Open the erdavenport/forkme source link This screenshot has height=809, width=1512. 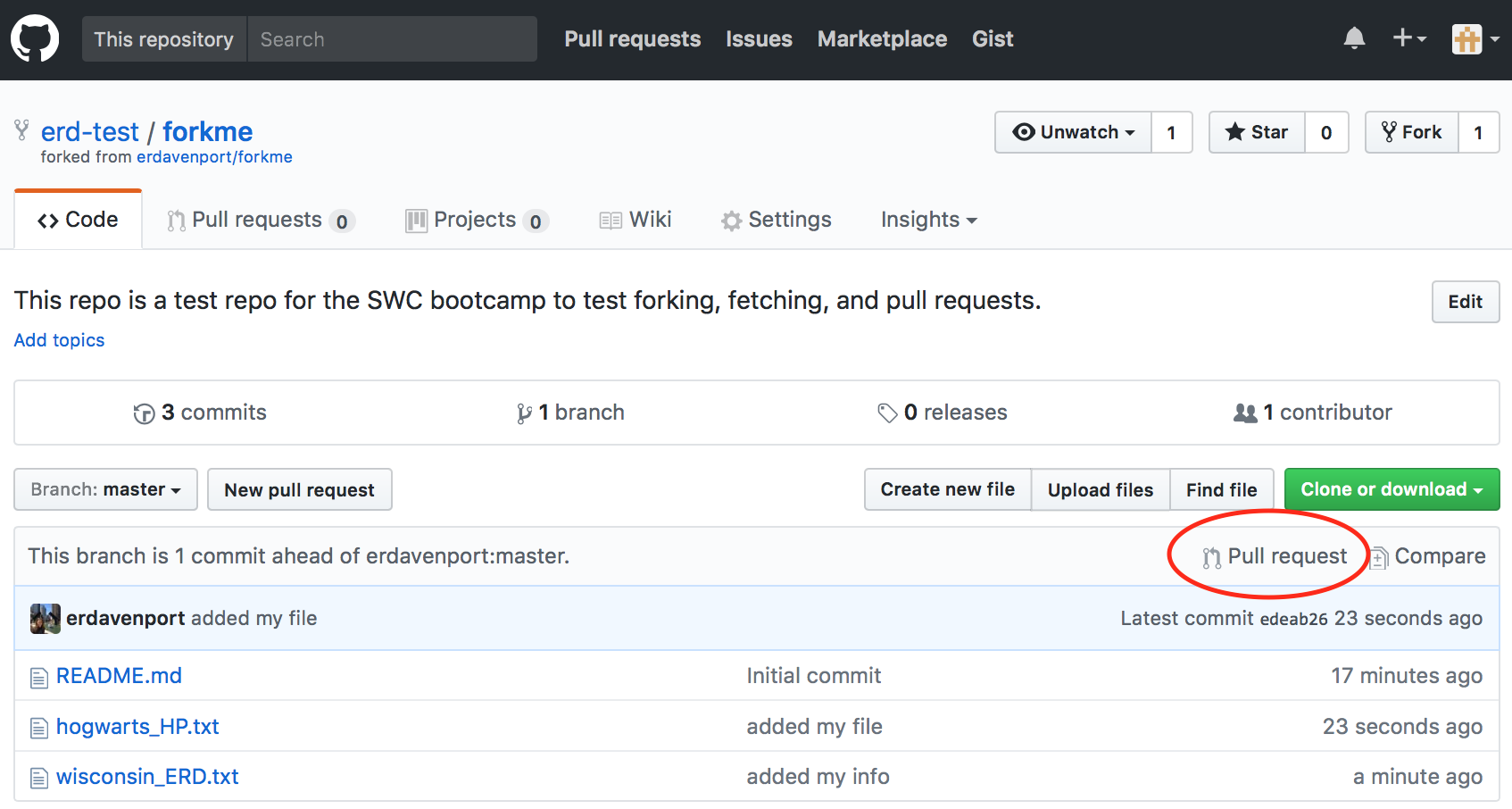[214, 157]
